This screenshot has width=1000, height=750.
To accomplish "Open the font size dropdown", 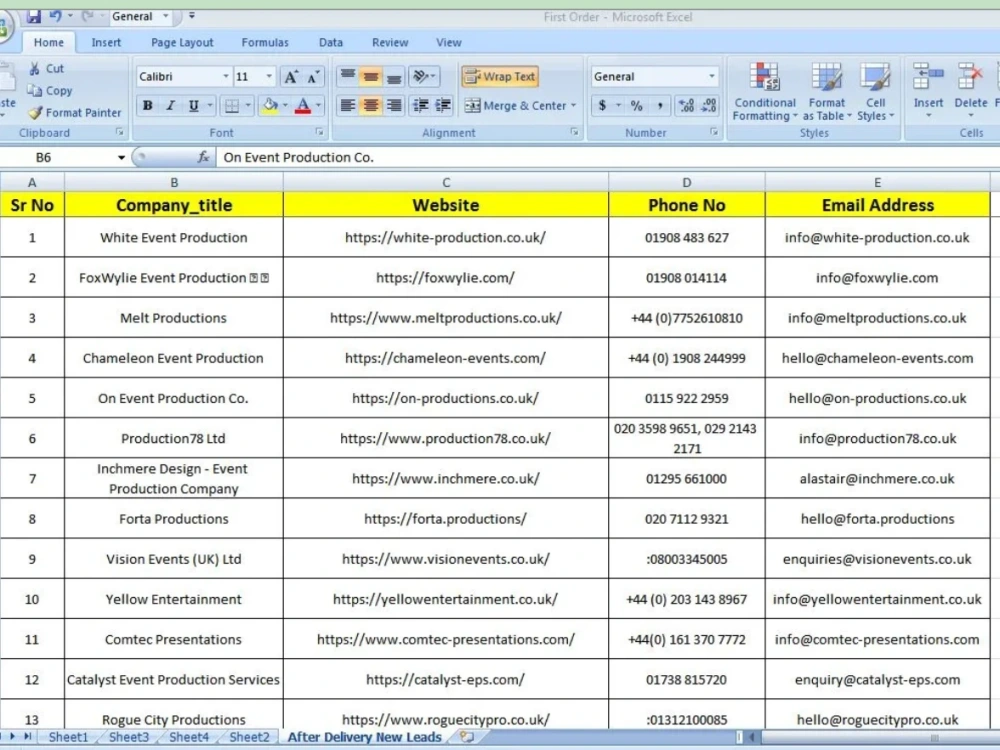I will click(266, 76).
